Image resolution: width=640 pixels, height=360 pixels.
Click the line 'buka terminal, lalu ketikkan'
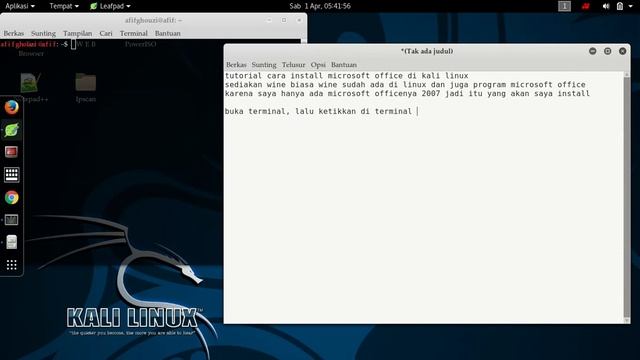pos(318,111)
